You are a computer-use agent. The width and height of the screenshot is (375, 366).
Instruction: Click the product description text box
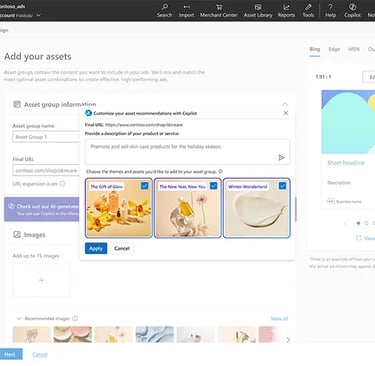(187, 152)
